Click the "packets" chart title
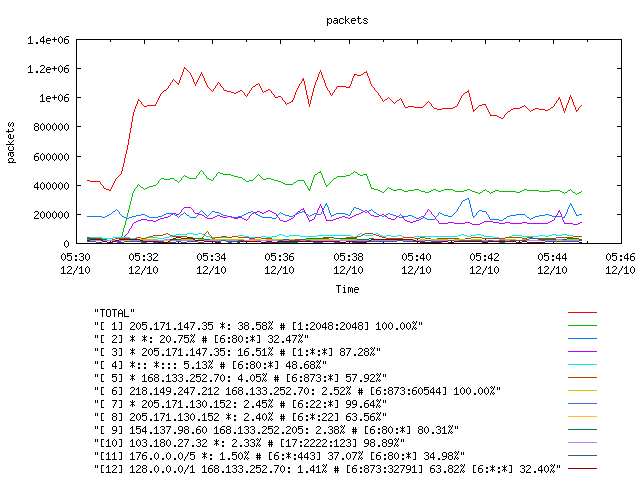 [x=347, y=20]
